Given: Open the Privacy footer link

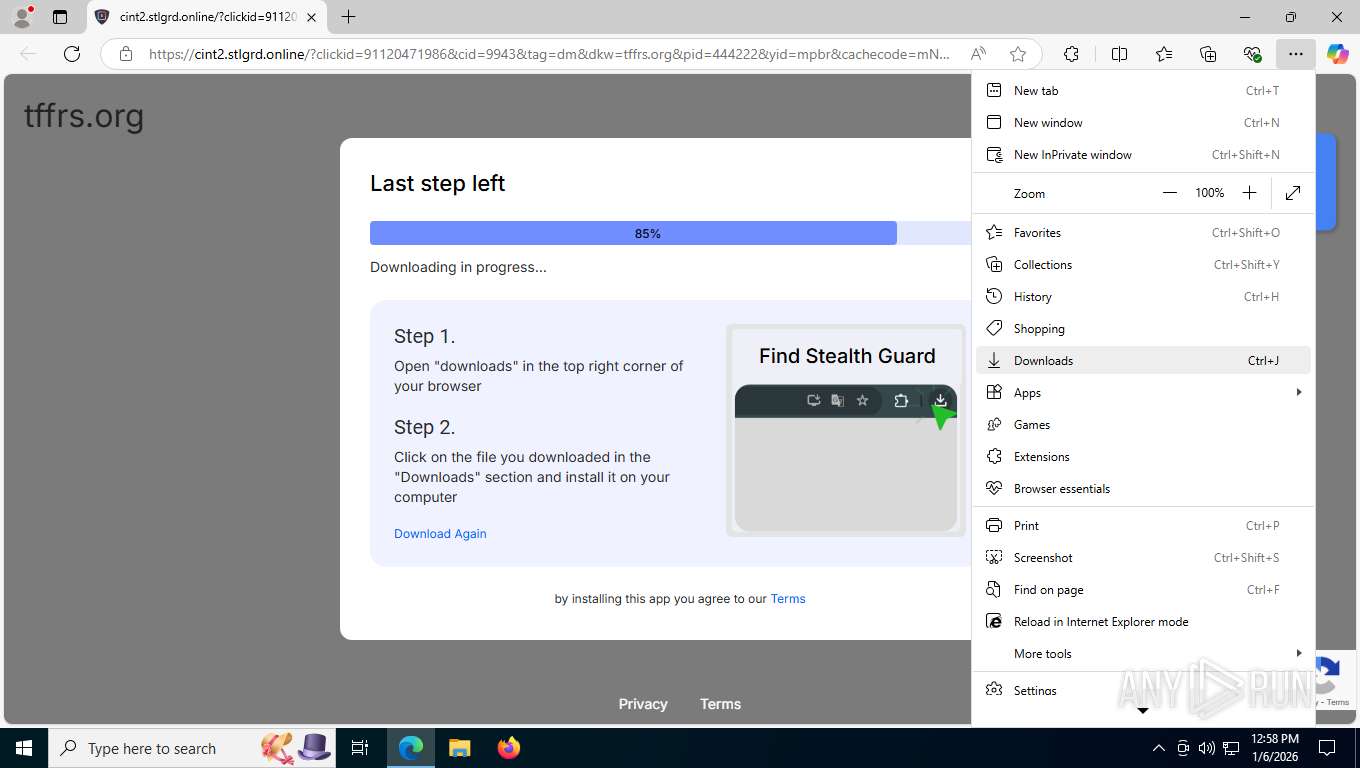Looking at the screenshot, I should pyautogui.click(x=643, y=704).
